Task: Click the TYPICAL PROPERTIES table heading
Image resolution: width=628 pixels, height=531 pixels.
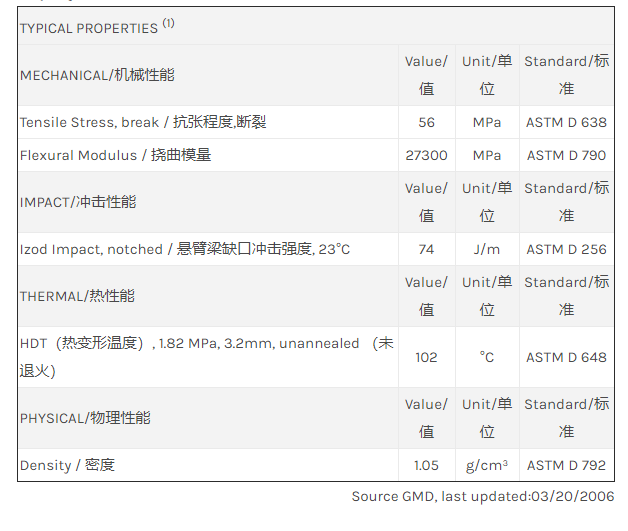Action: pyautogui.click(x=89, y=28)
